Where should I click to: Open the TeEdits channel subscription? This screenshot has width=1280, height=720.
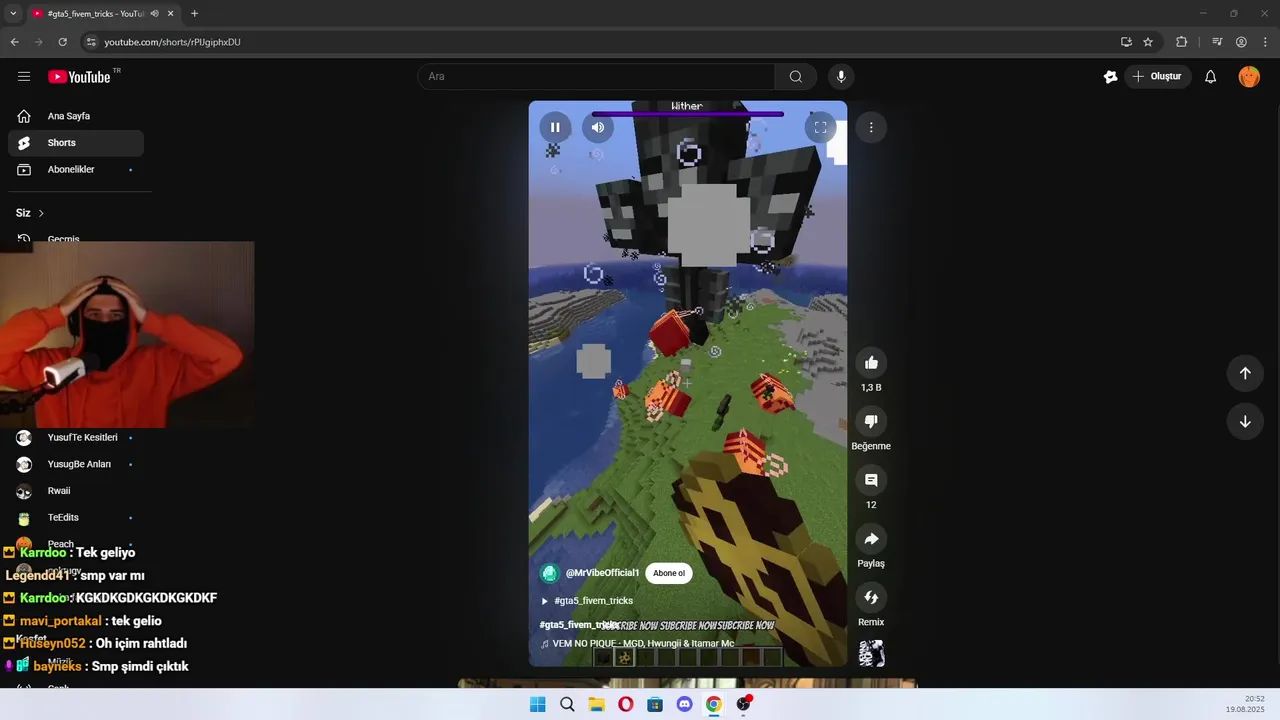coord(76,518)
